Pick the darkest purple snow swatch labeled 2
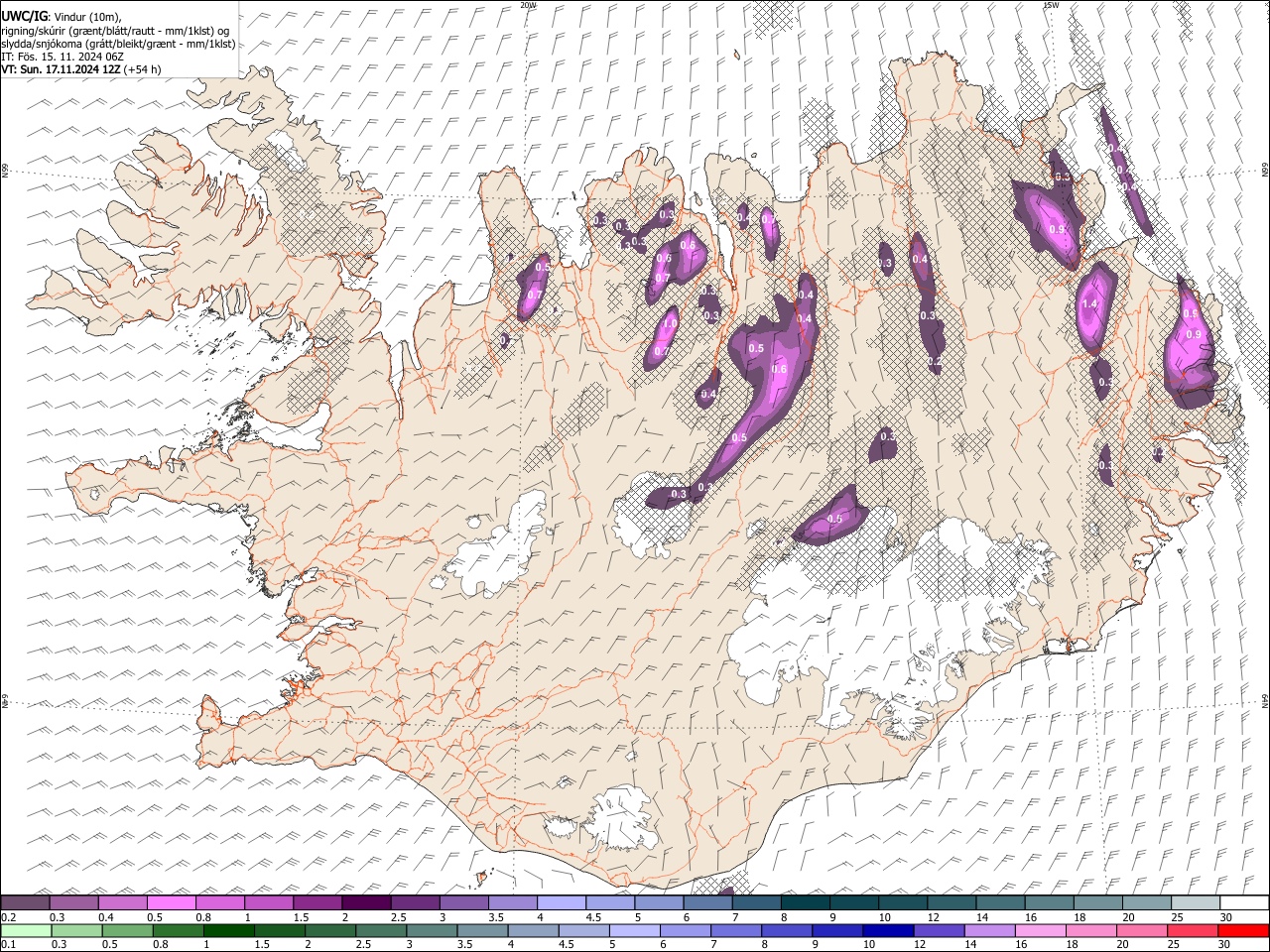This screenshot has width=1270, height=952. pyautogui.click(x=366, y=902)
